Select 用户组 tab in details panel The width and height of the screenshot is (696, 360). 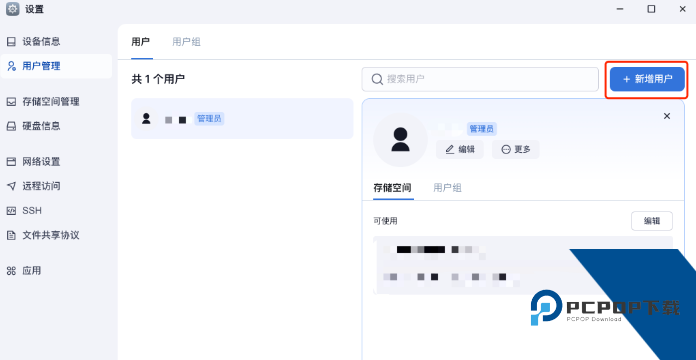[x=447, y=187]
